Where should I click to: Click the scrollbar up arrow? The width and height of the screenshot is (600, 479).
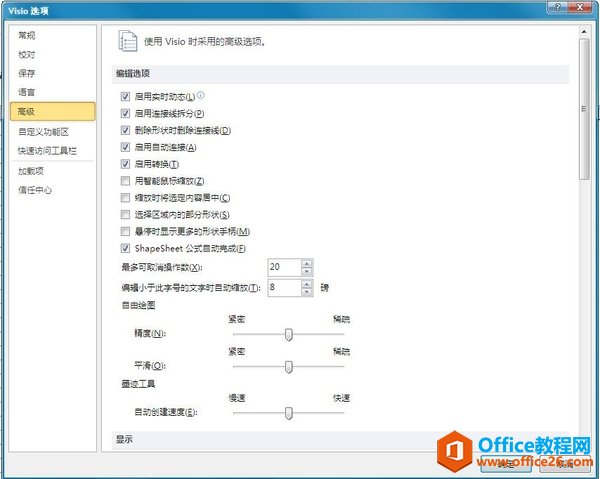click(584, 31)
